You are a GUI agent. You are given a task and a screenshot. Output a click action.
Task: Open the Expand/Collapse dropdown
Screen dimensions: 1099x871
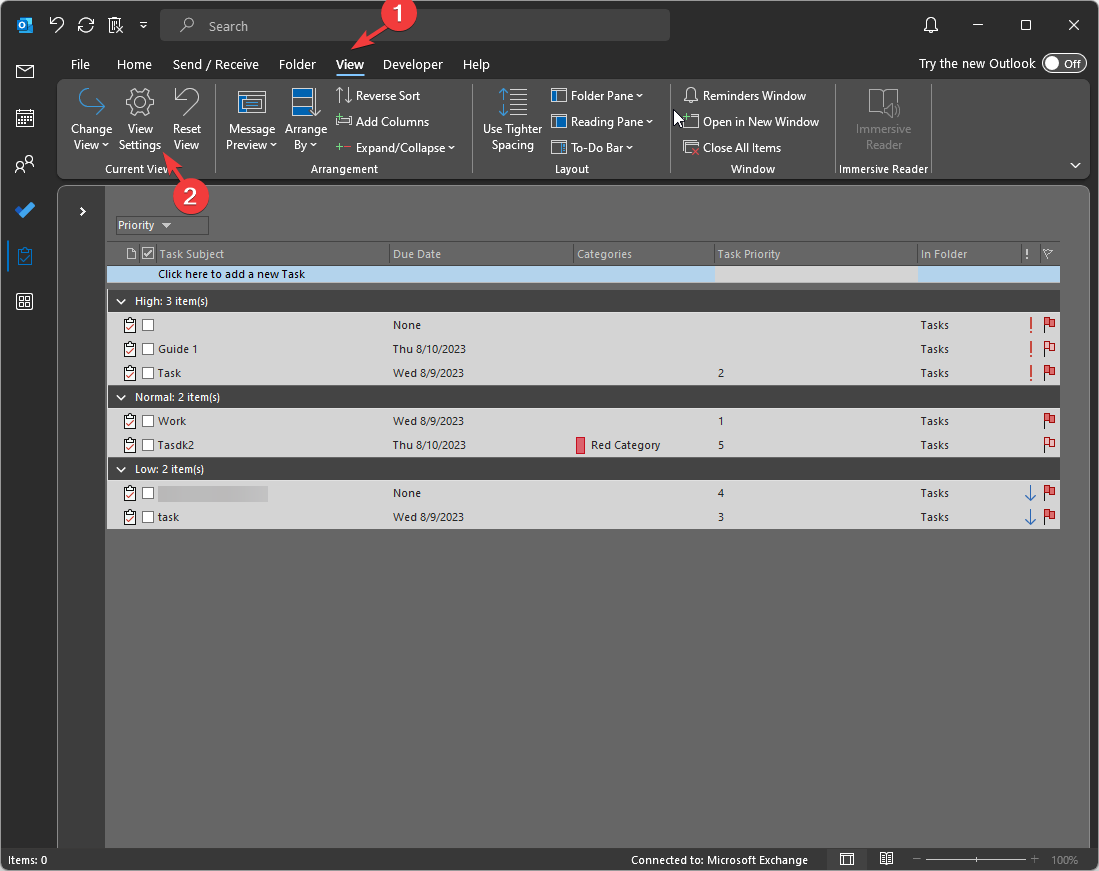pyautogui.click(x=396, y=147)
